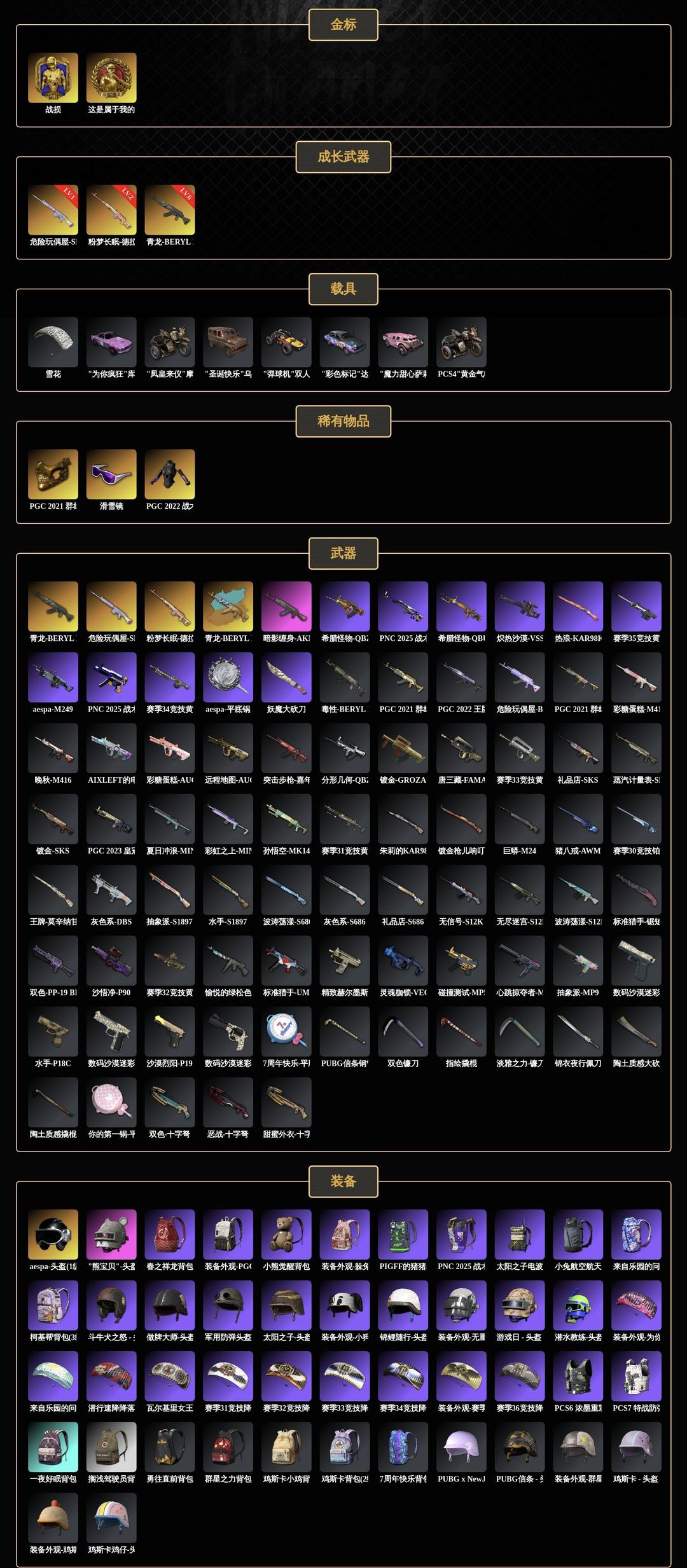Click the 镀金-GROZA weapon skin
This screenshot has width=687, height=1568.
[x=403, y=748]
